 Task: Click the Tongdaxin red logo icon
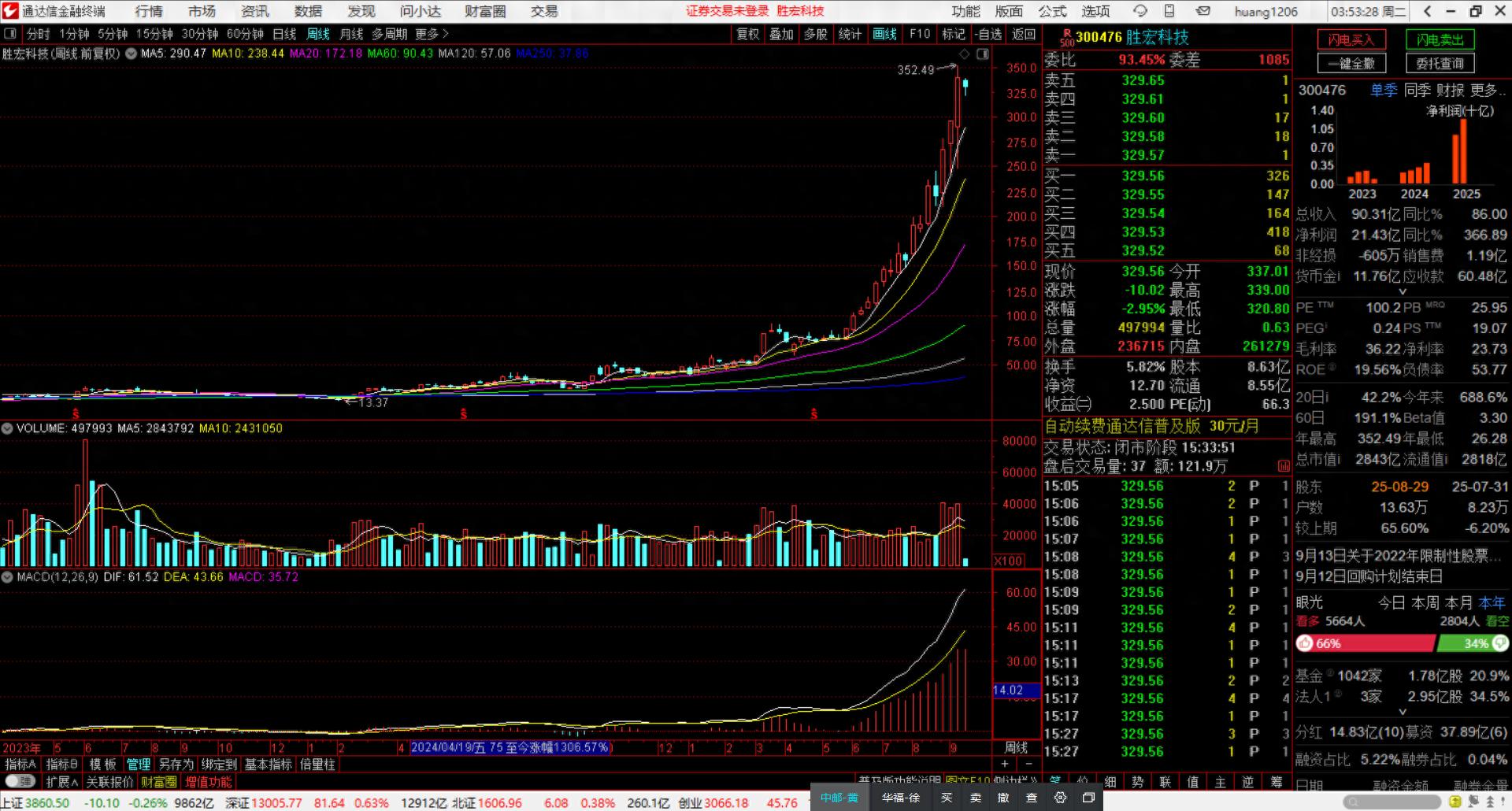[x=10, y=11]
